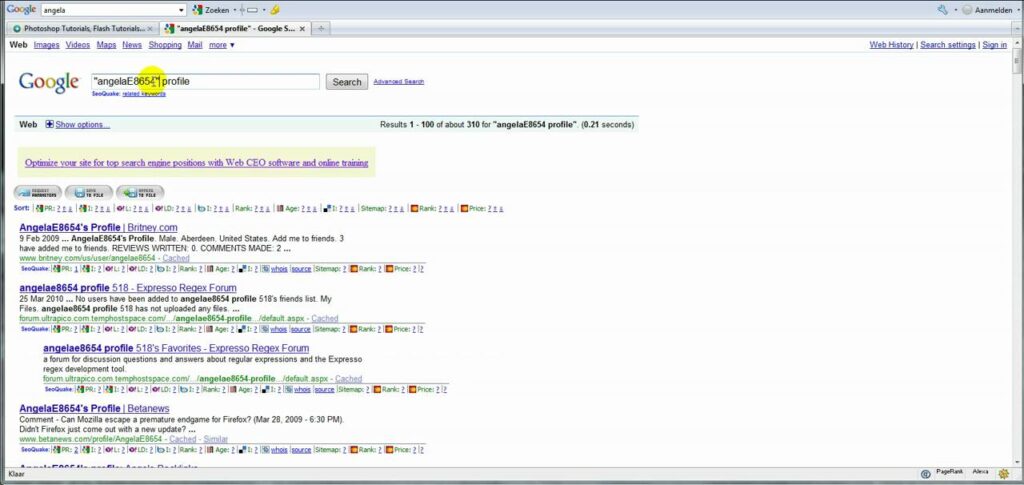Close the angelaE8654 profile tab
Viewport: 1024px width, 485px height.
(302, 29)
